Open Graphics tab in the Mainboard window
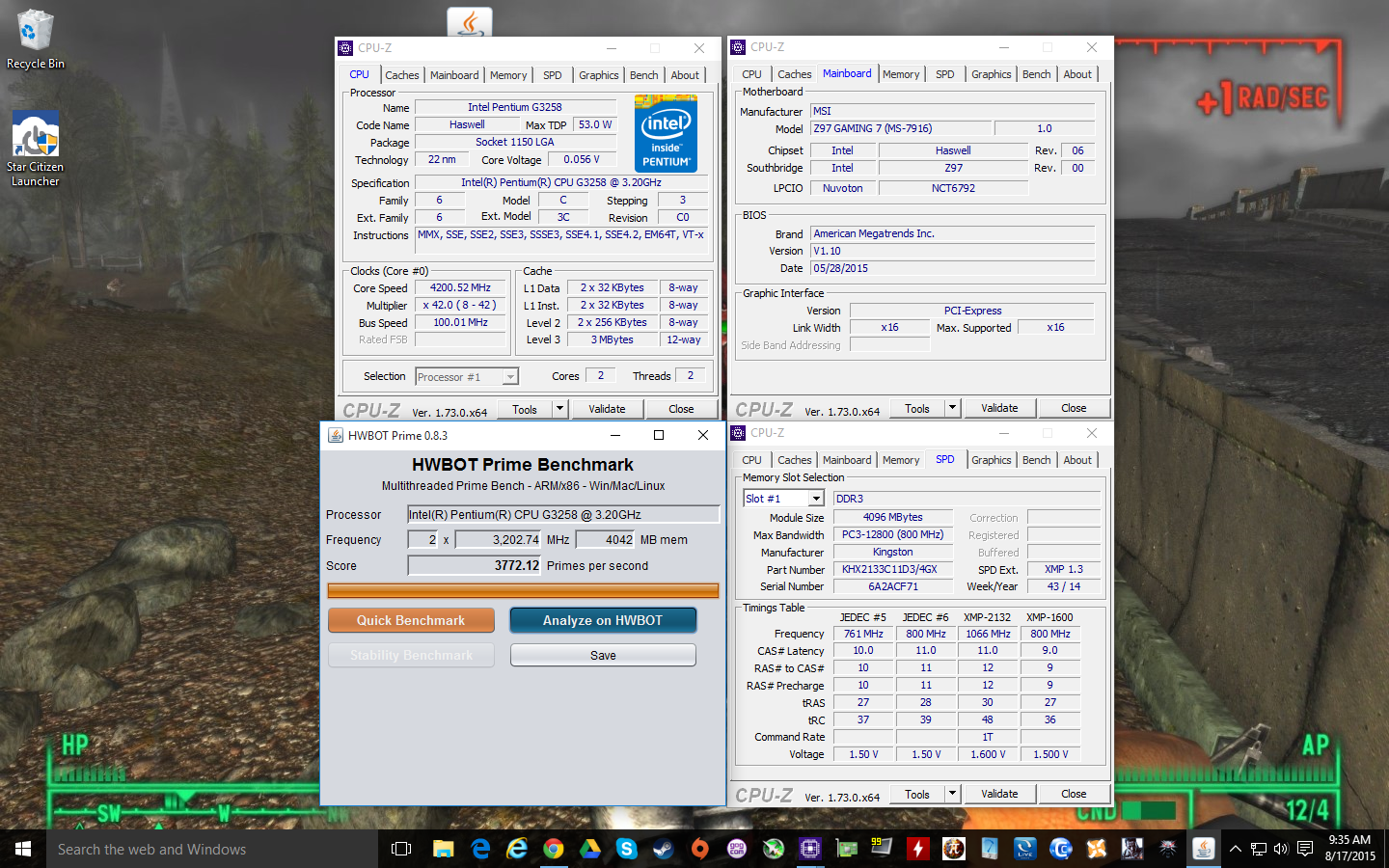Image resolution: width=1389 pixels, height=868 pixels. click(x=992, y=74)
